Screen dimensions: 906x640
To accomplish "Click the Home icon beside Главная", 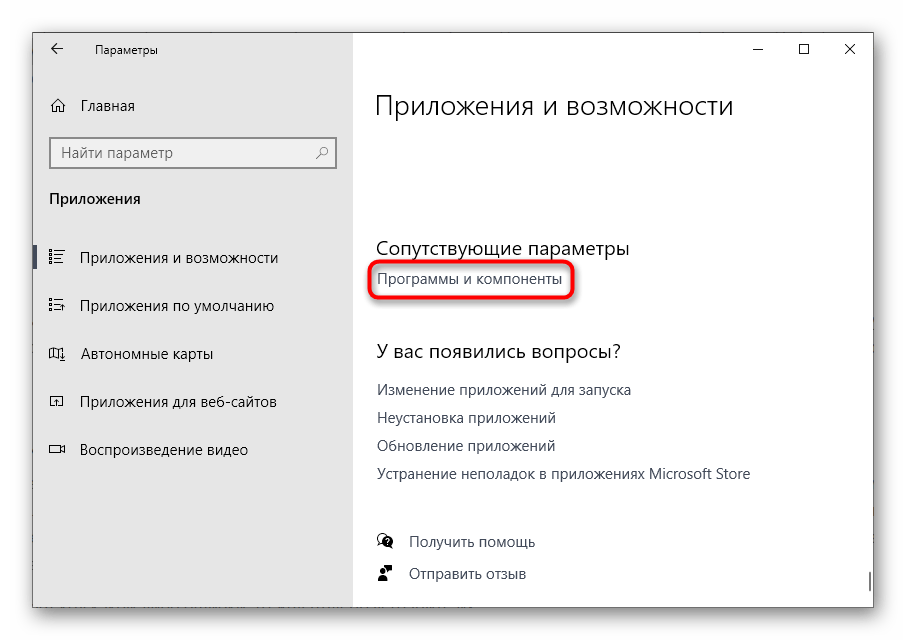I will click(x=58, y=106).
